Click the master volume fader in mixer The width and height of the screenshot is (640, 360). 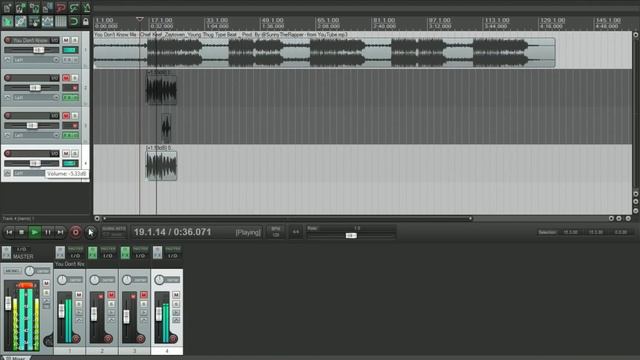8,303
